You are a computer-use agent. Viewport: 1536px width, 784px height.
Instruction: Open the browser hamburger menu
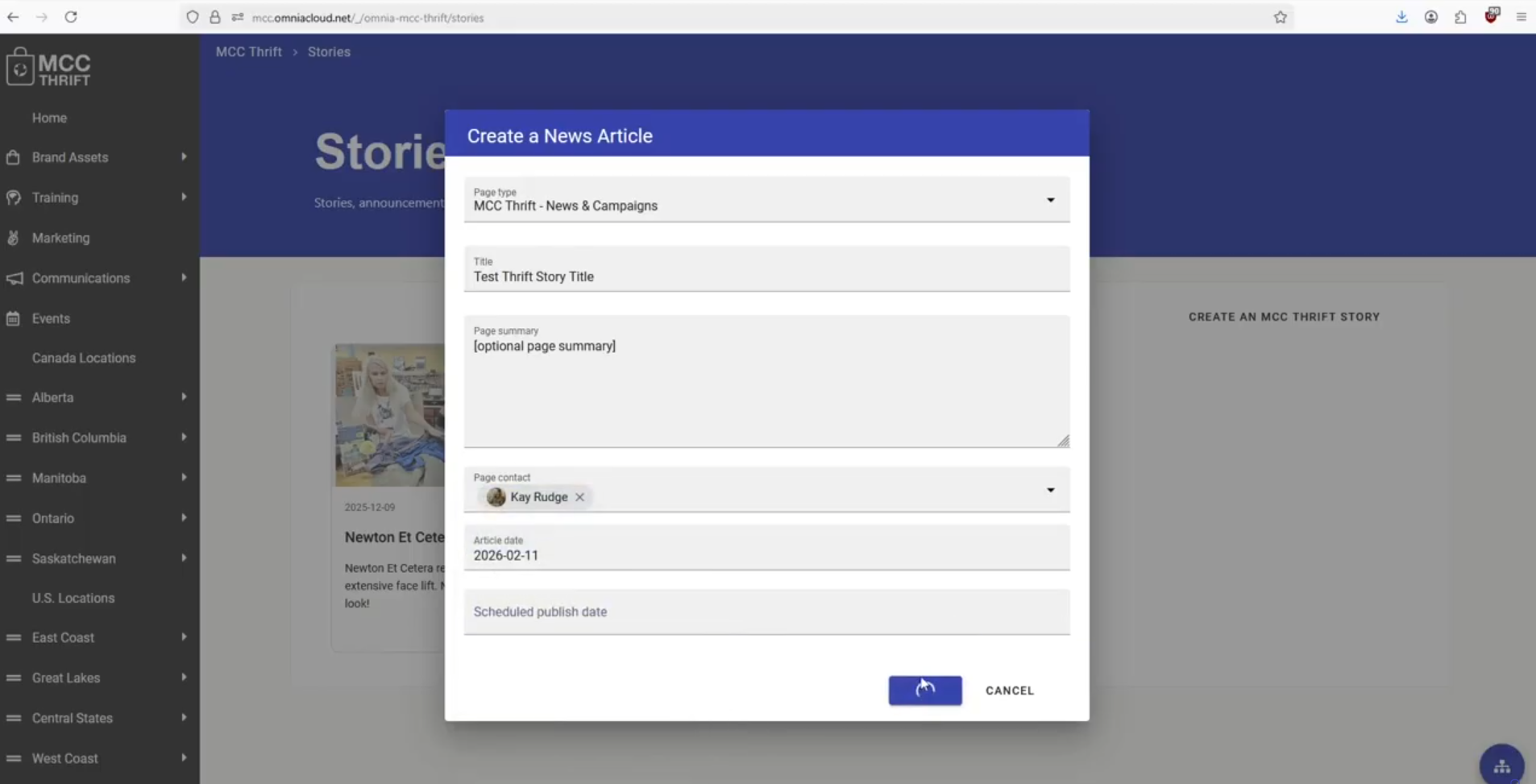tap(1521, 17)
